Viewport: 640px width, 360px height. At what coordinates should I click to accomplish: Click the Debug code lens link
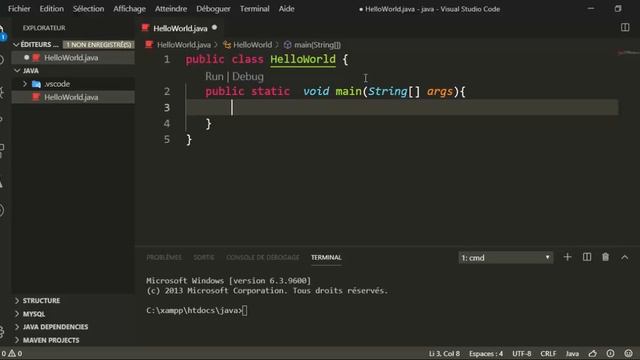click(x=248, y=76)
